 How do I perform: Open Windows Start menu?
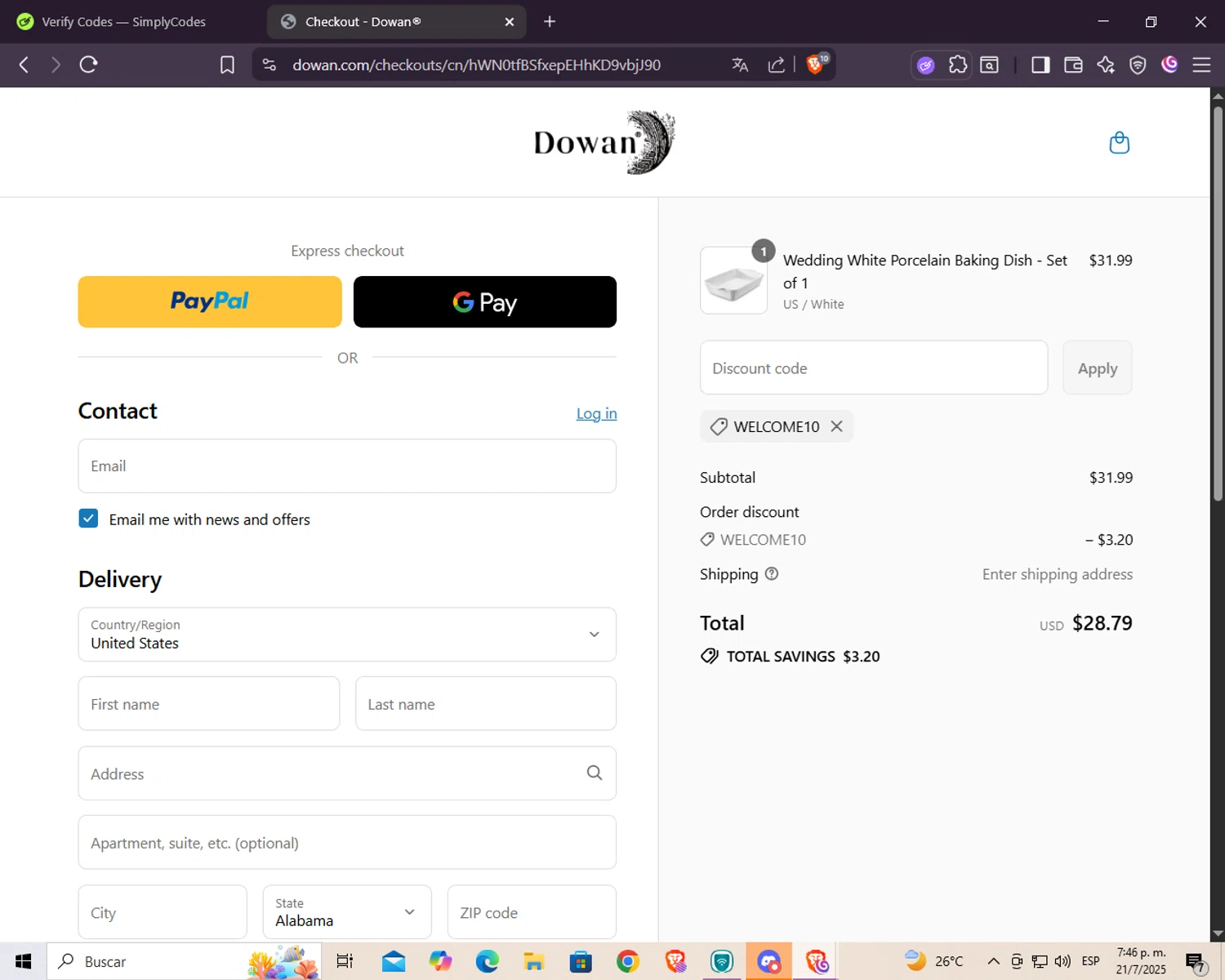pos(23,961)
